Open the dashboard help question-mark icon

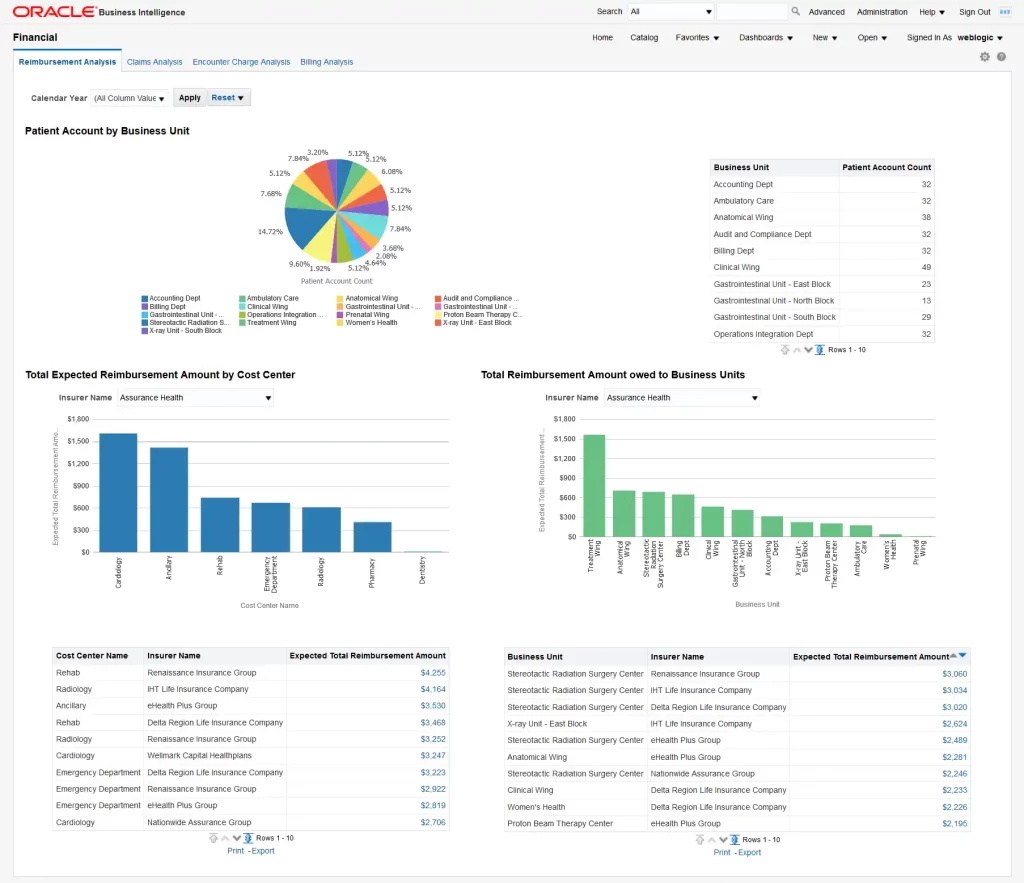point(1001,57)
